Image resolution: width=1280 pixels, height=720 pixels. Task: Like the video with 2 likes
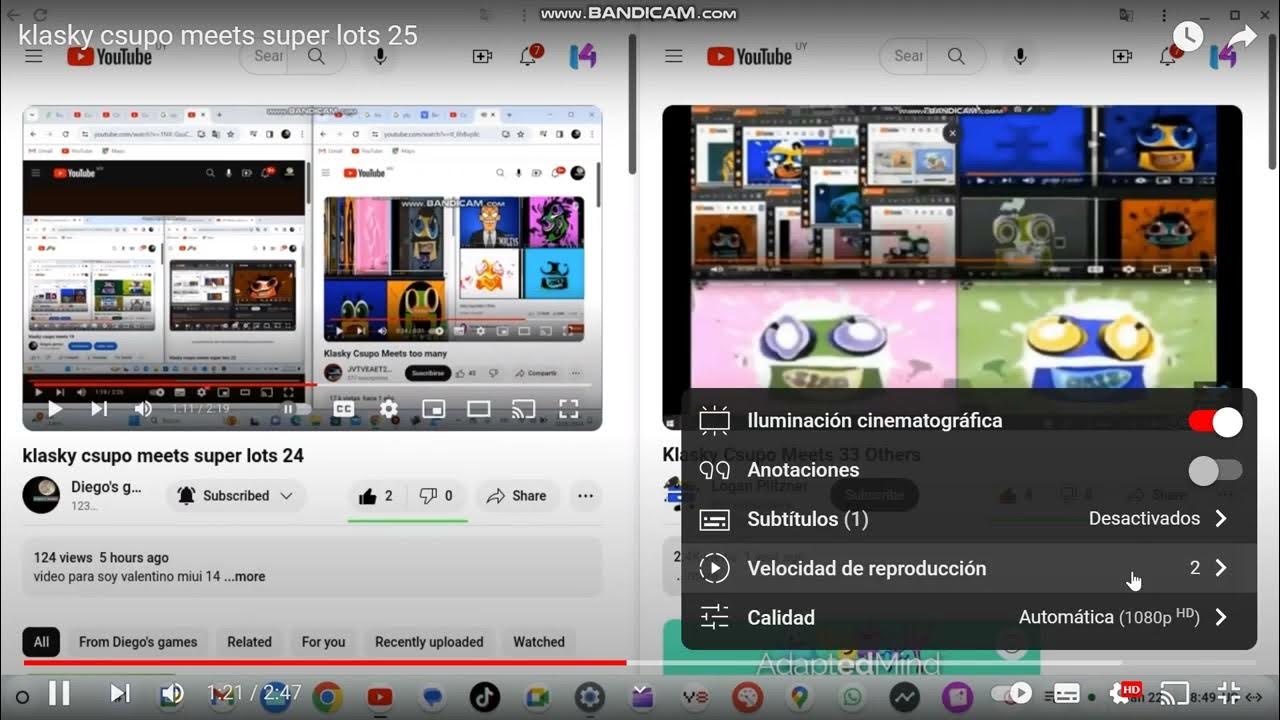tap(375, 496)
